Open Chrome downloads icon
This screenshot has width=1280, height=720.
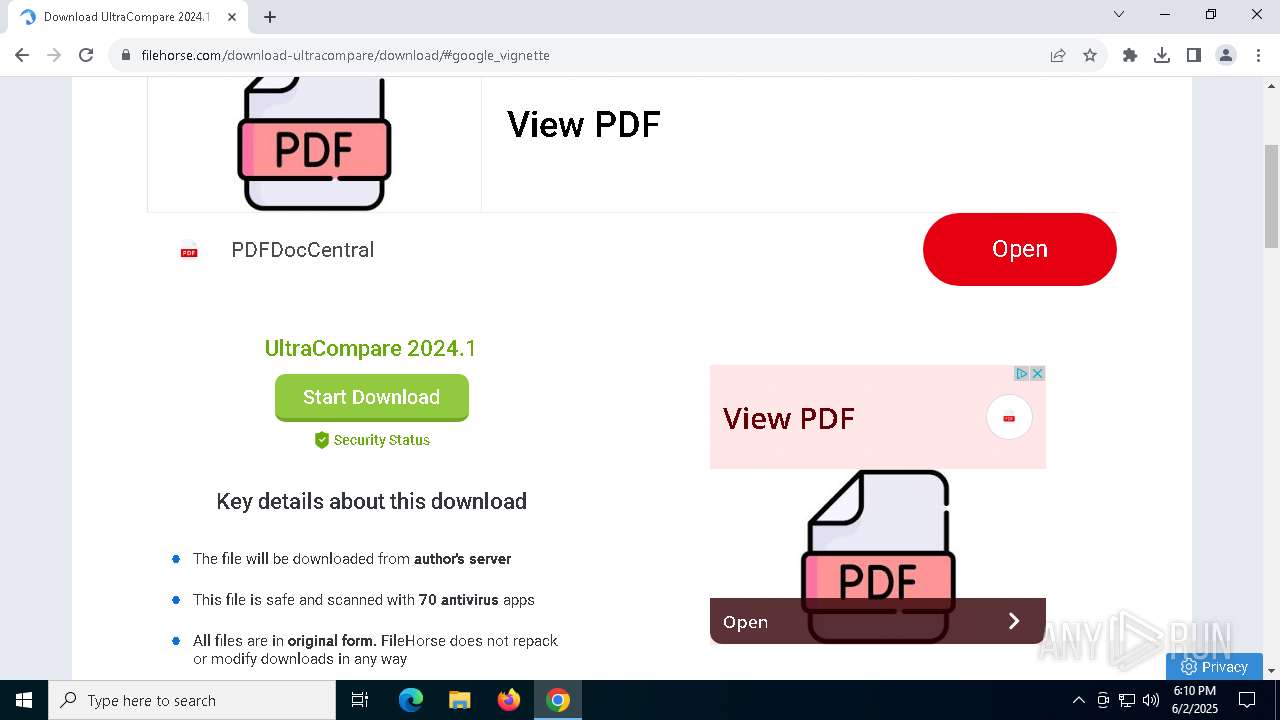[x=1162, y=55]
